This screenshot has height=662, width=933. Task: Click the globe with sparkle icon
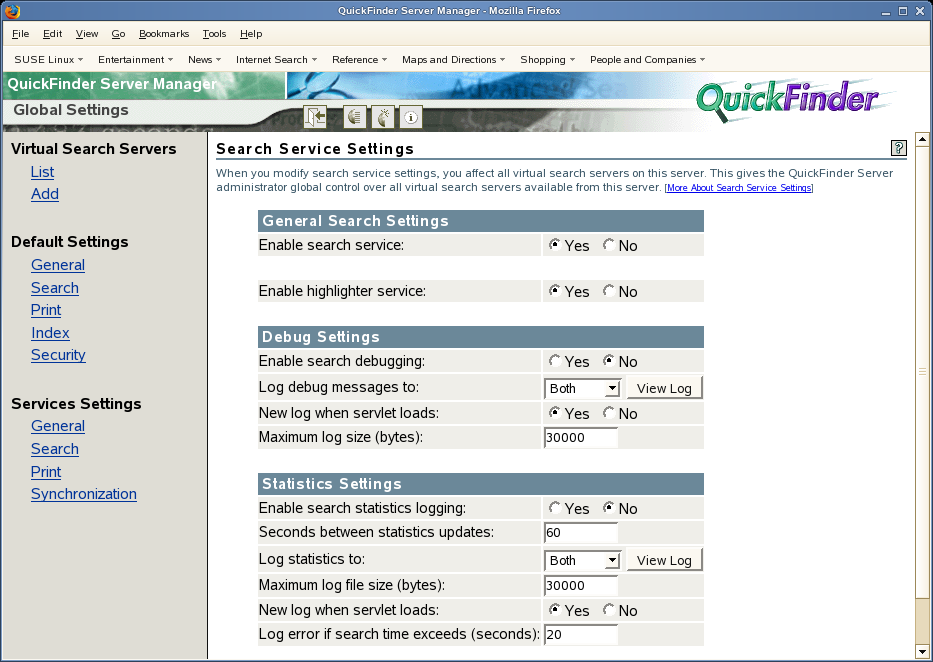(x=383, y=117)
